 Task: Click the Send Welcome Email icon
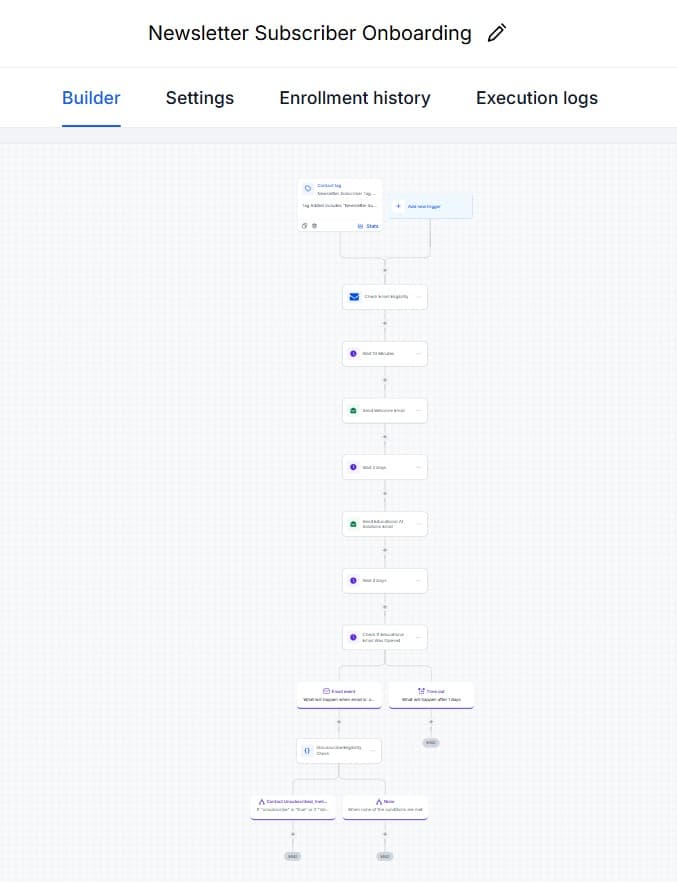(353, 411)
